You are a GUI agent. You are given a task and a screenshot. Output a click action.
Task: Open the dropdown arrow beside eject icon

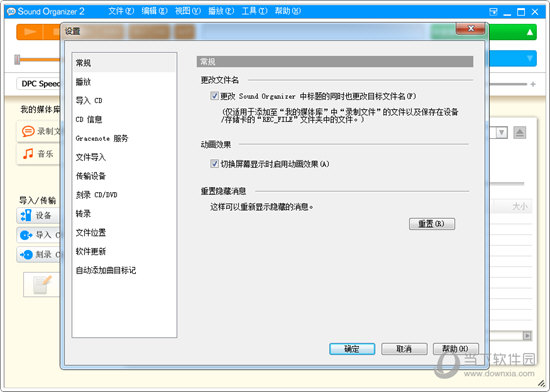[x=502, y=133]
